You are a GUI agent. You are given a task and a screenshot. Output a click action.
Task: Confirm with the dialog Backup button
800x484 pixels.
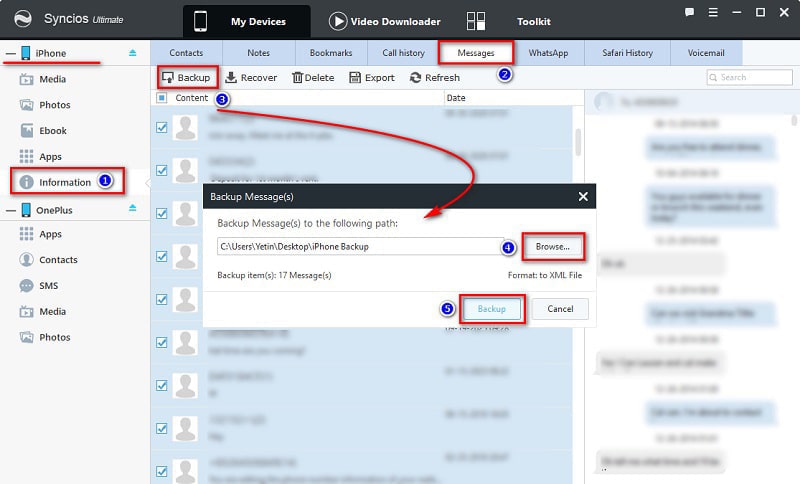[x=492, y=309]
